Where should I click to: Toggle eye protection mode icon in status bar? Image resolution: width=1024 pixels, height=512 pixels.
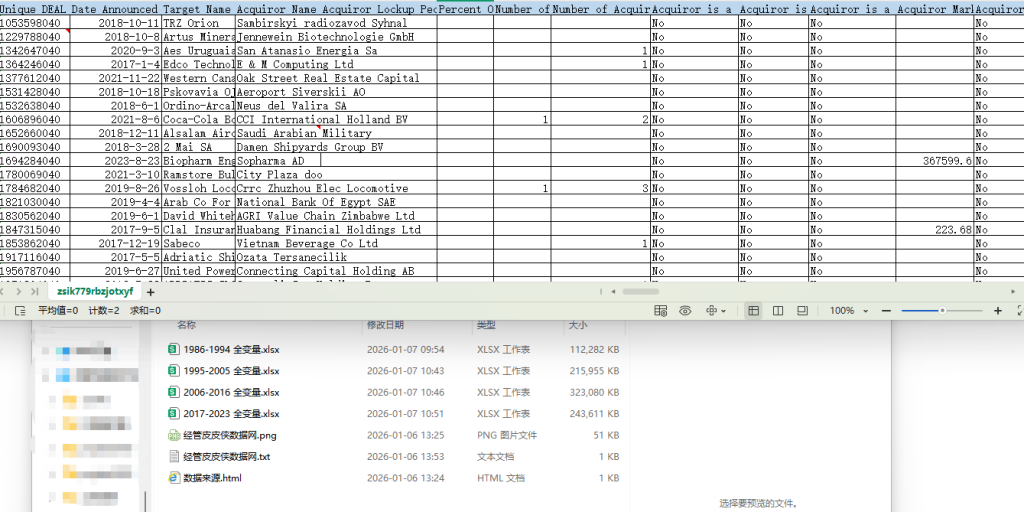point(685,311)
